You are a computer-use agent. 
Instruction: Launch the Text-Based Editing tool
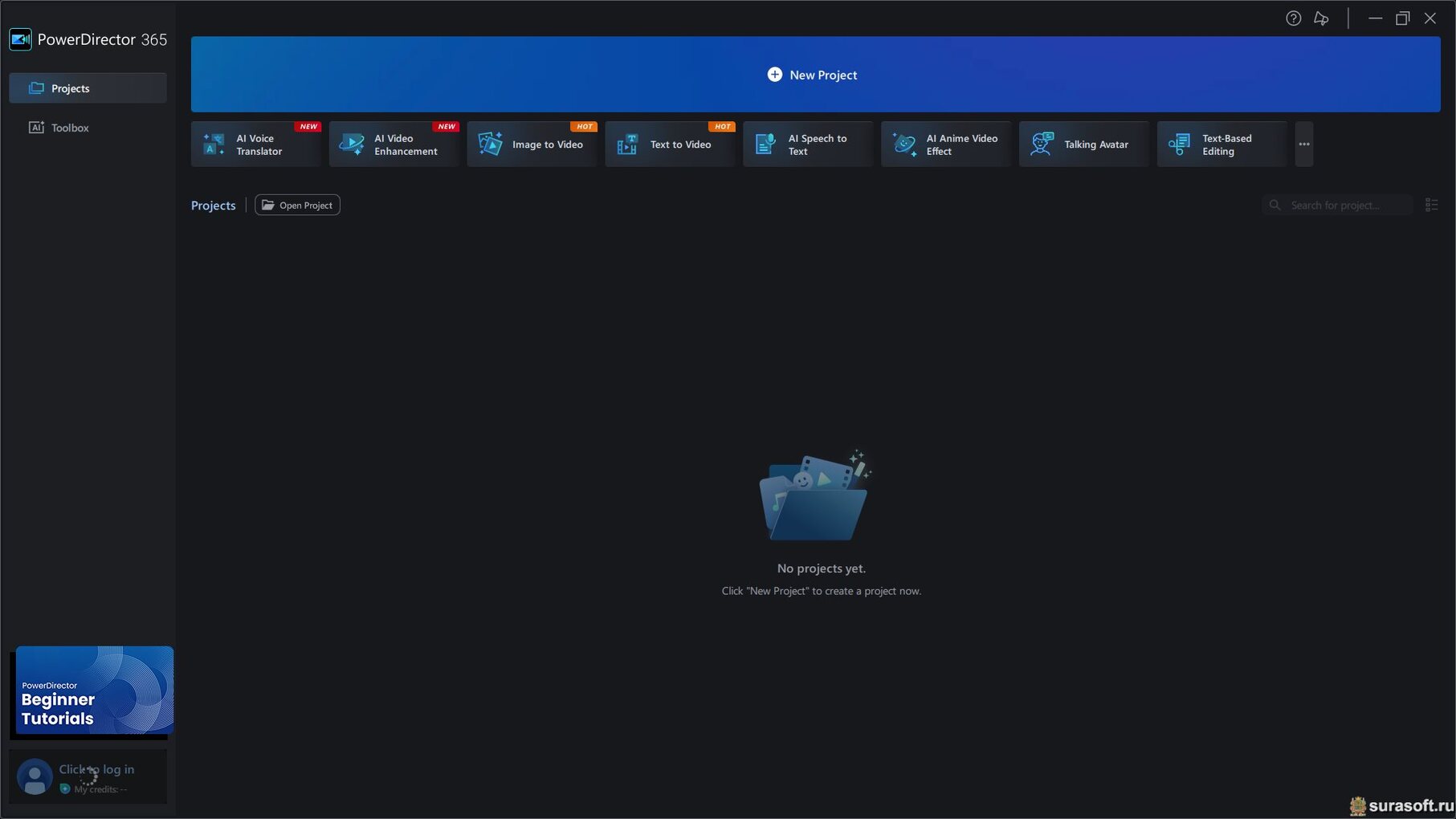tap(1222, 145)
